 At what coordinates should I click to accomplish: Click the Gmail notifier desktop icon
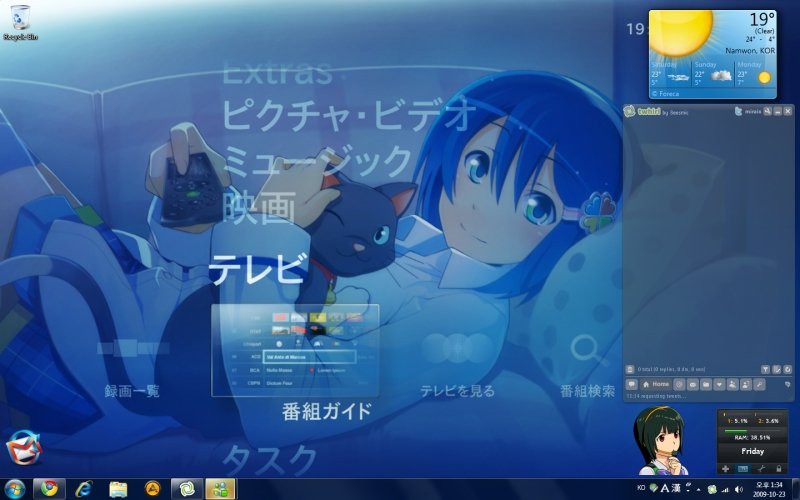pos(24,450)
